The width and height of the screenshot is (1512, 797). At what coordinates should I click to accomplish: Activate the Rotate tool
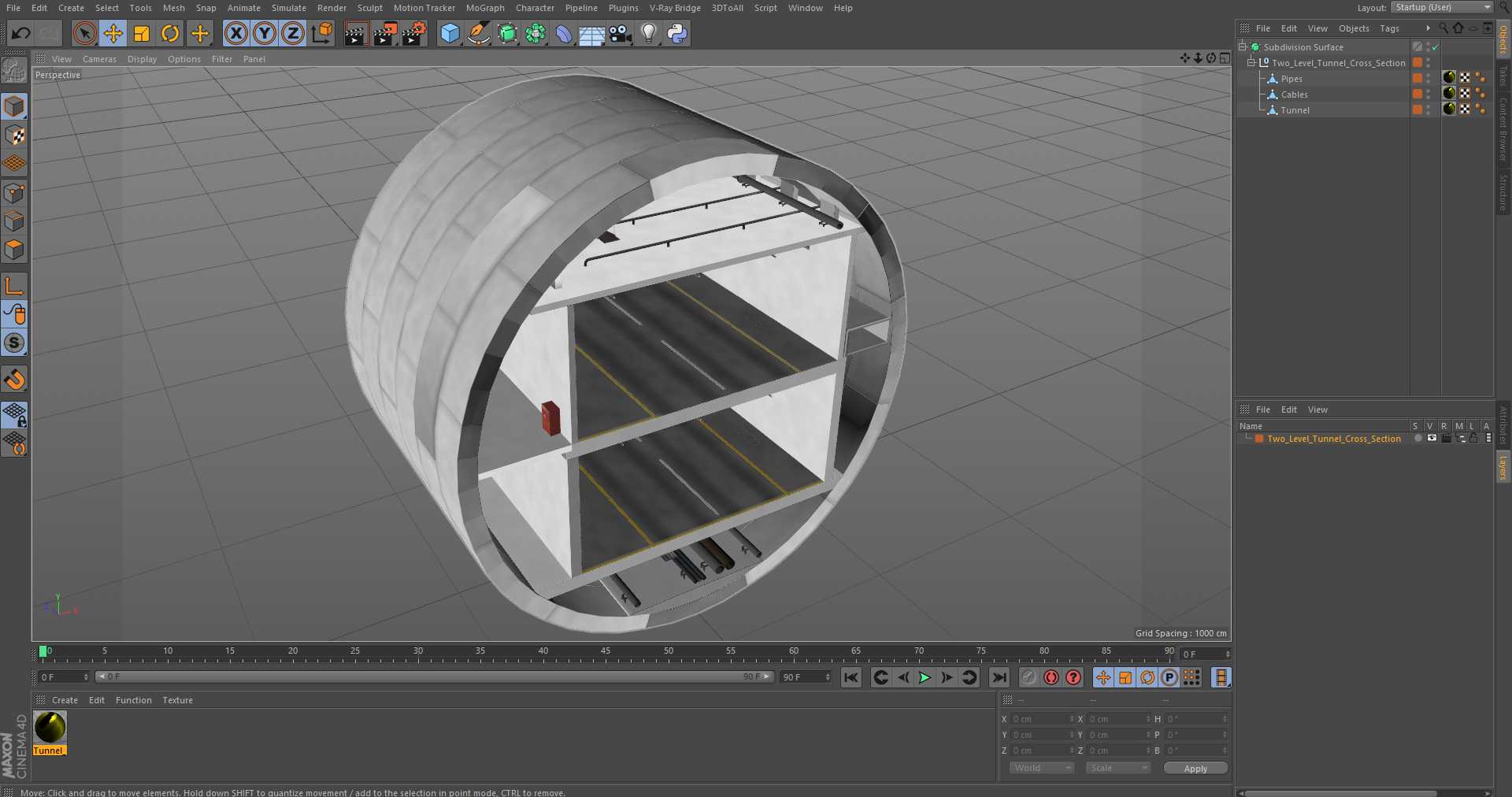(170, 33)
